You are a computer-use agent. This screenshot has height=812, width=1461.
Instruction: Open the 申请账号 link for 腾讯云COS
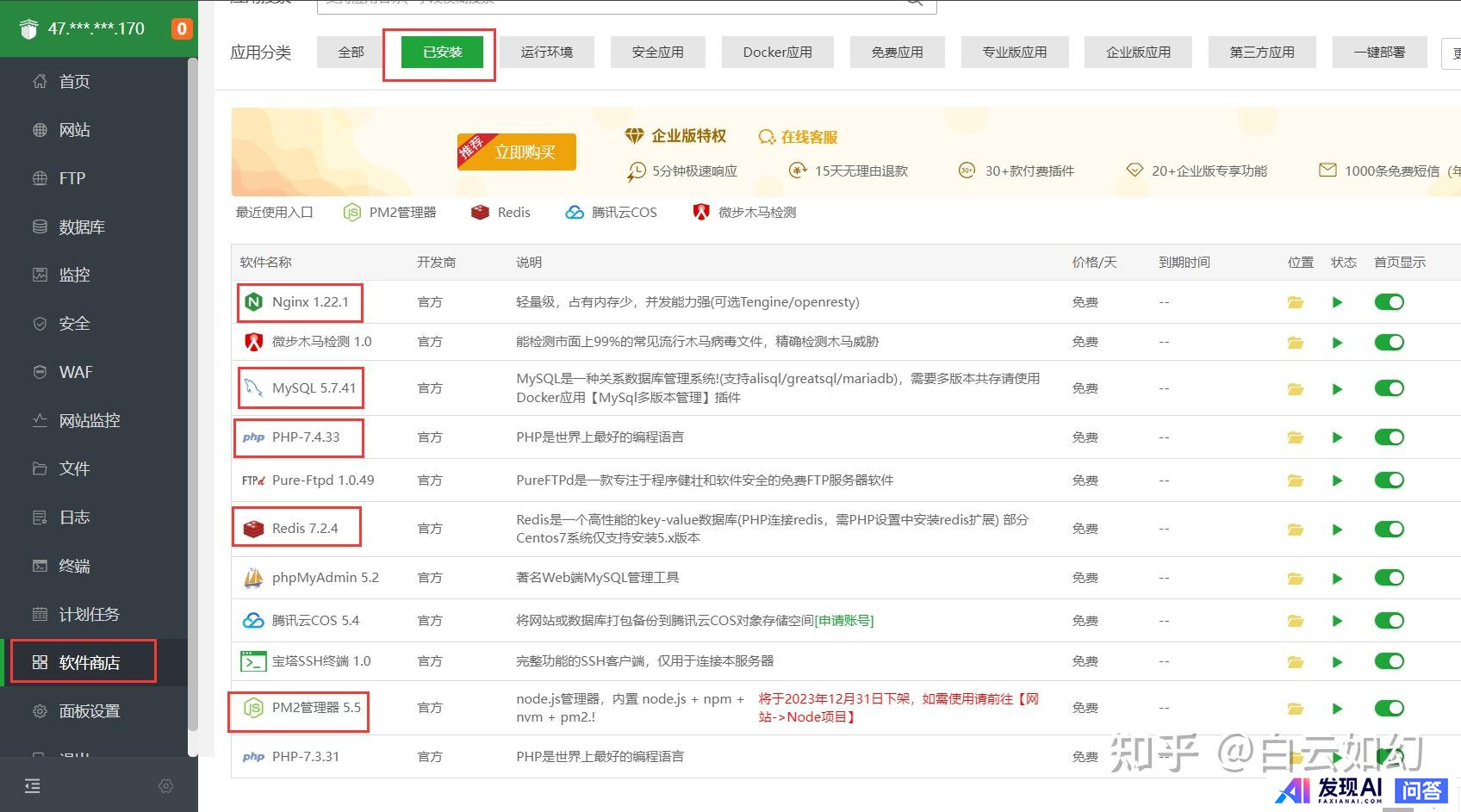pos(844,621)
